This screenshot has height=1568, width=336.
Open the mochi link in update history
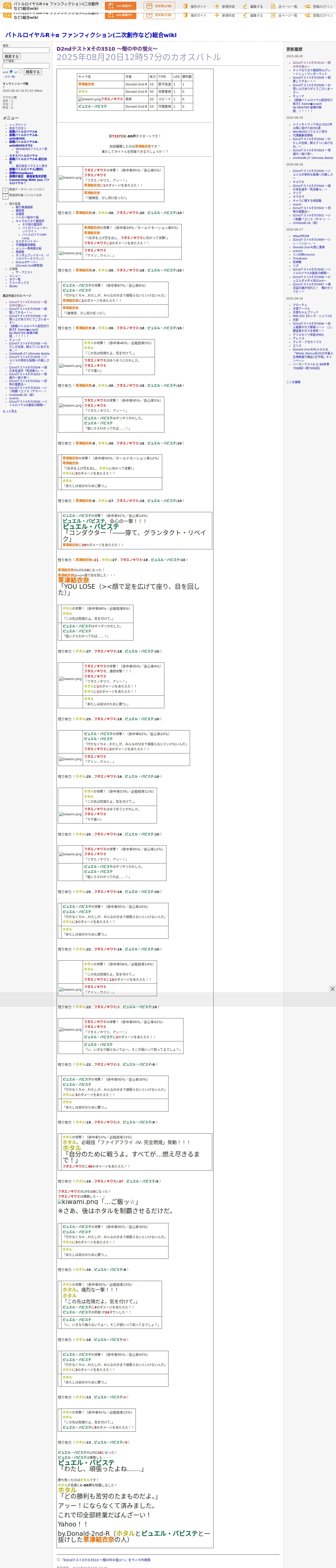click(x=297, y=205)
